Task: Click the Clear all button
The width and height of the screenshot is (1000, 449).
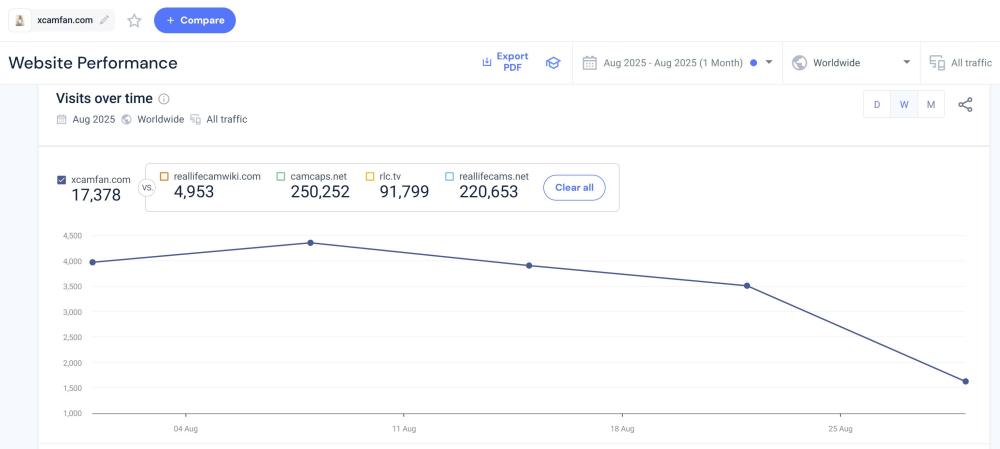Action: click(574, 187)
